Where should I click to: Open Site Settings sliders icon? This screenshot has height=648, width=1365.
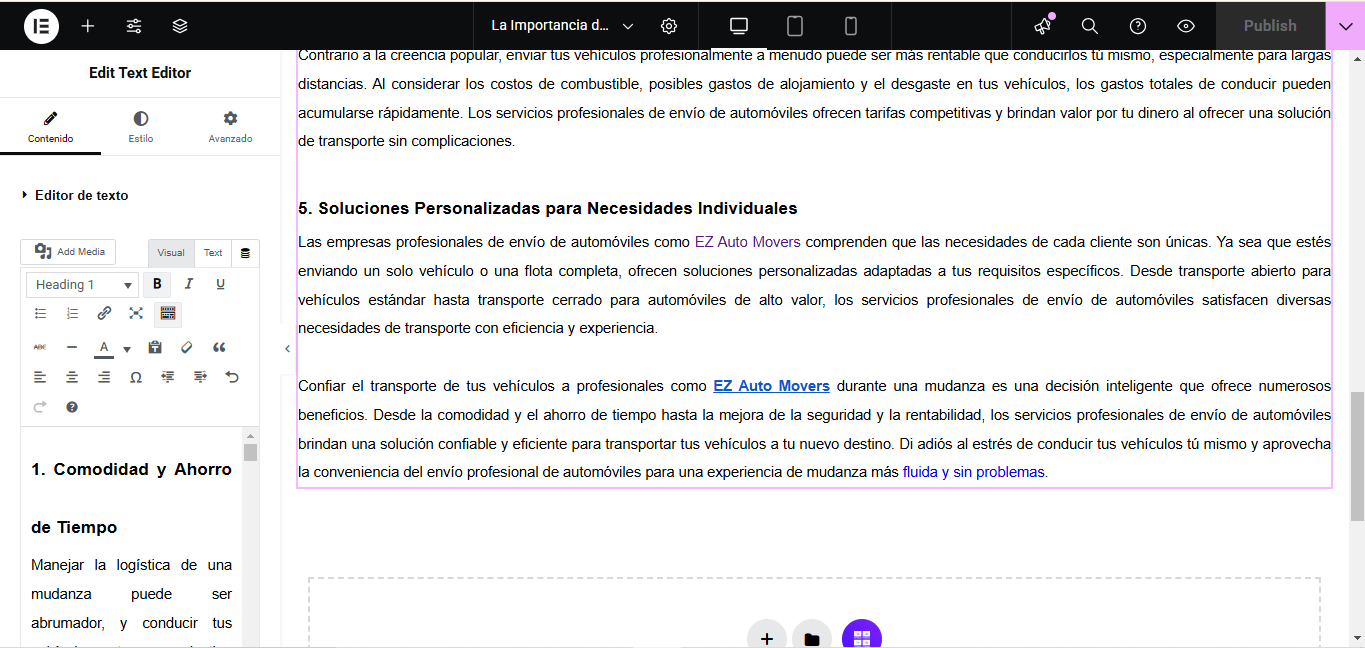134,26
